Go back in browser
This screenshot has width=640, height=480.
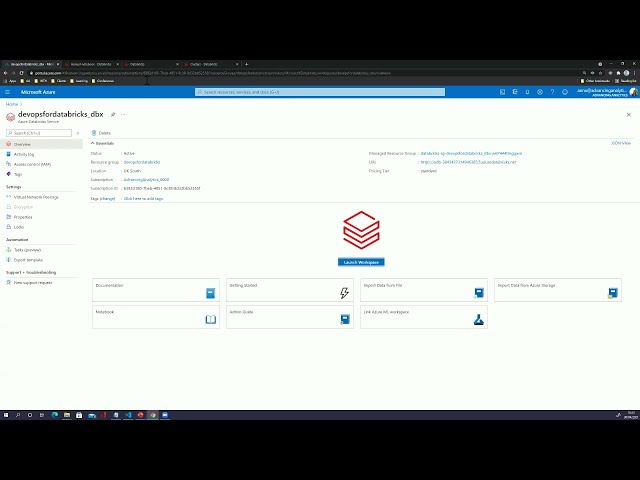(5, 73)
